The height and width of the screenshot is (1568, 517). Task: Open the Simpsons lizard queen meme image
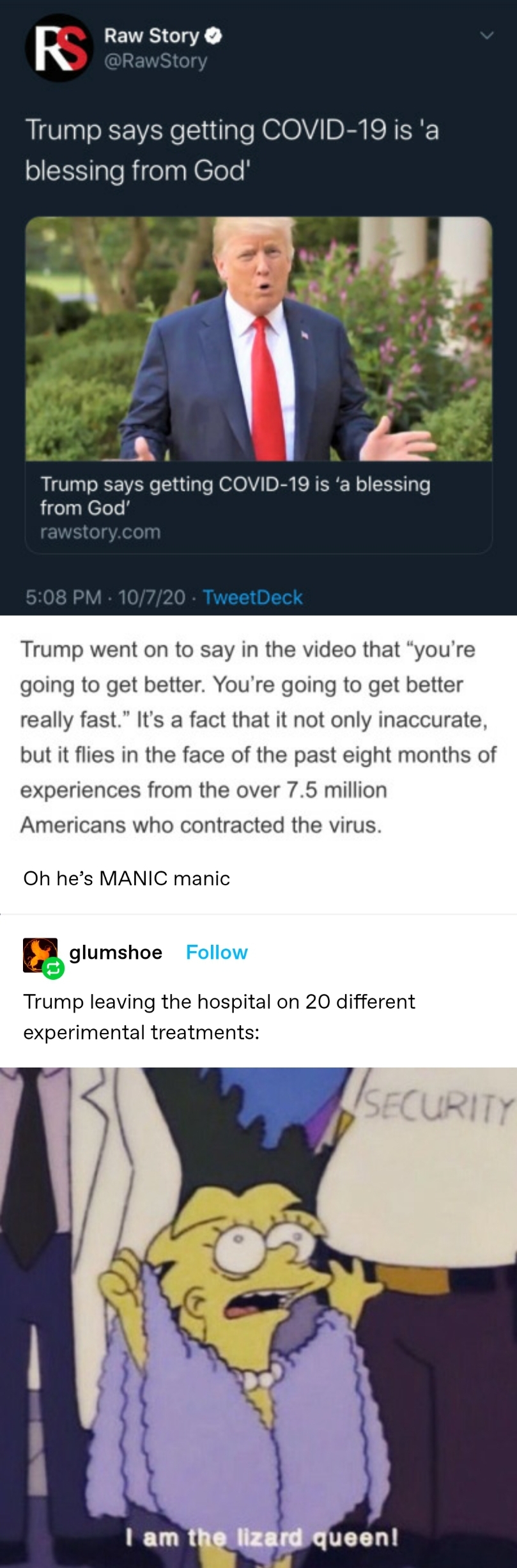coord(258,1317)
